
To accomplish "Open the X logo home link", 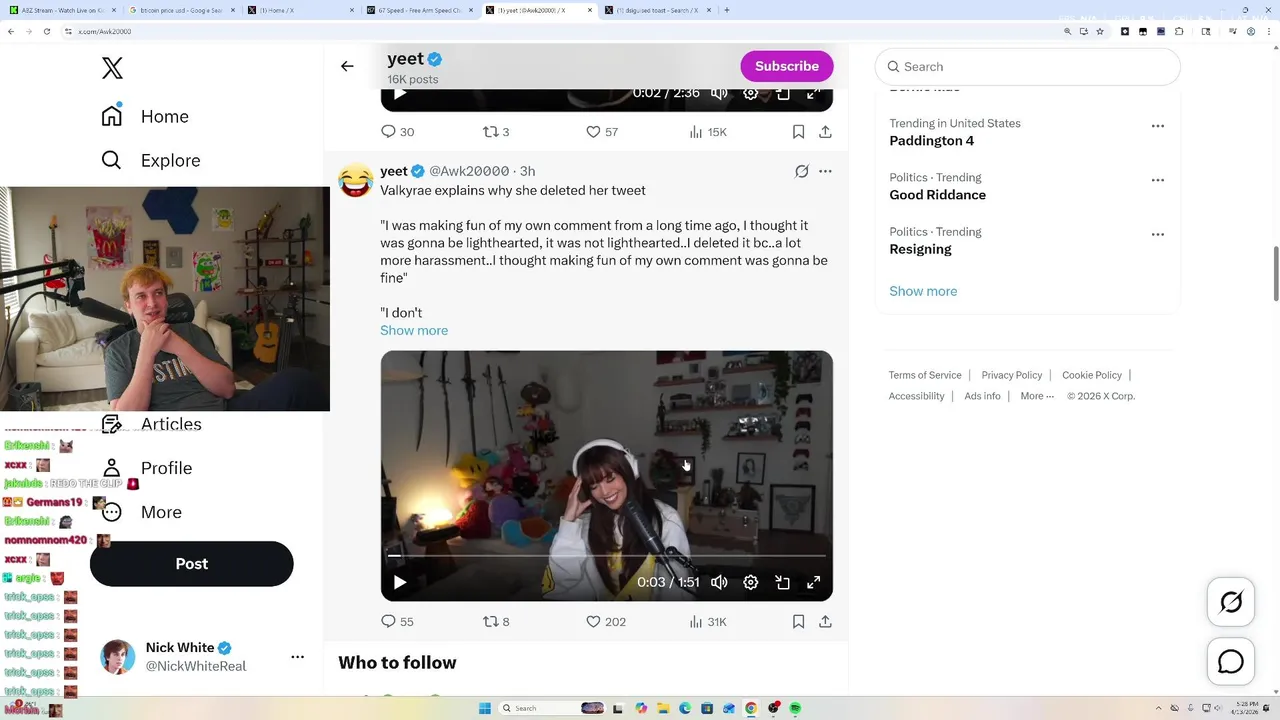I will click(x=112, y=68).
